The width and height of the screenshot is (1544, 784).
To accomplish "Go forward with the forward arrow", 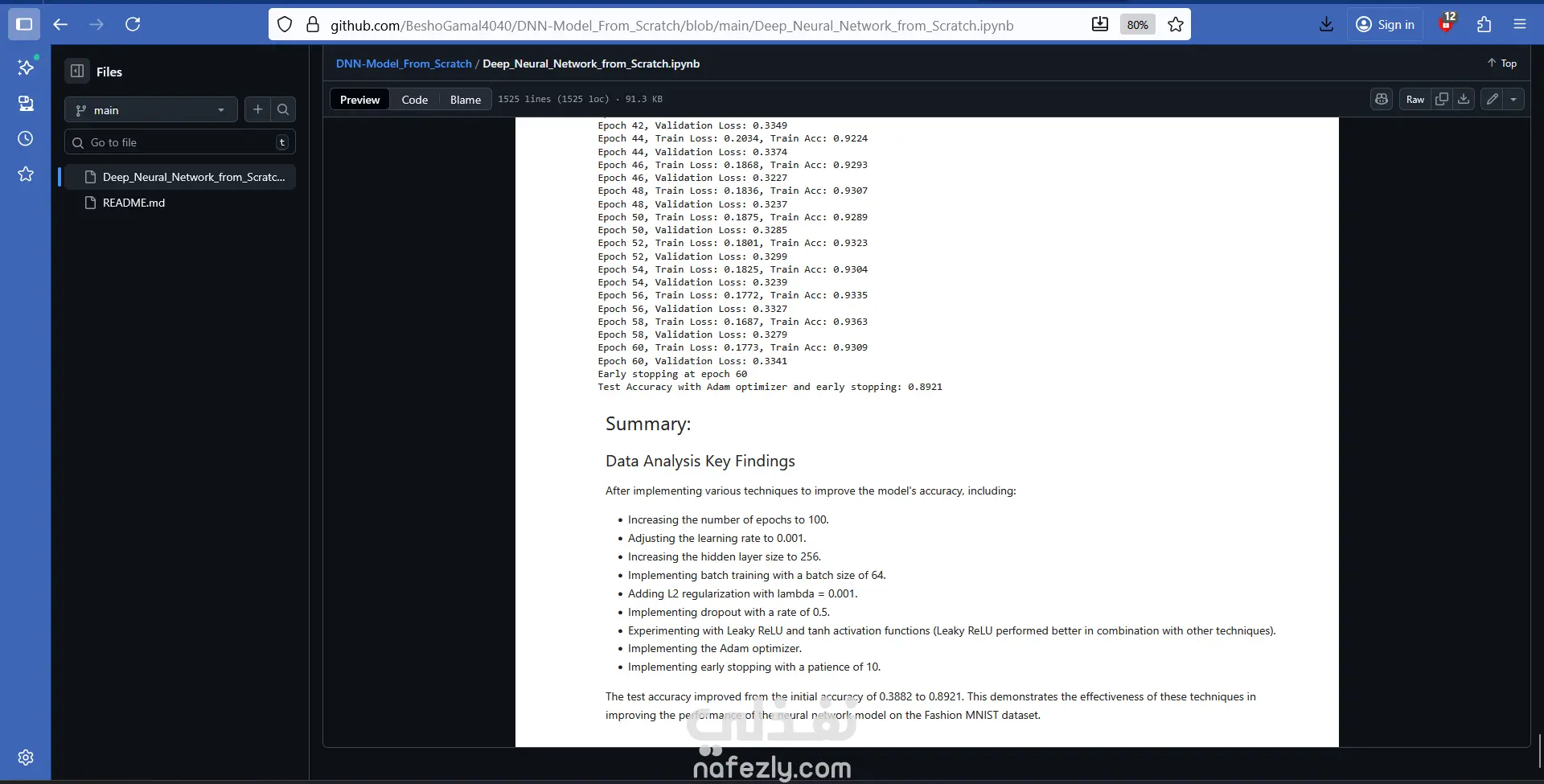I will pos(96,24).
